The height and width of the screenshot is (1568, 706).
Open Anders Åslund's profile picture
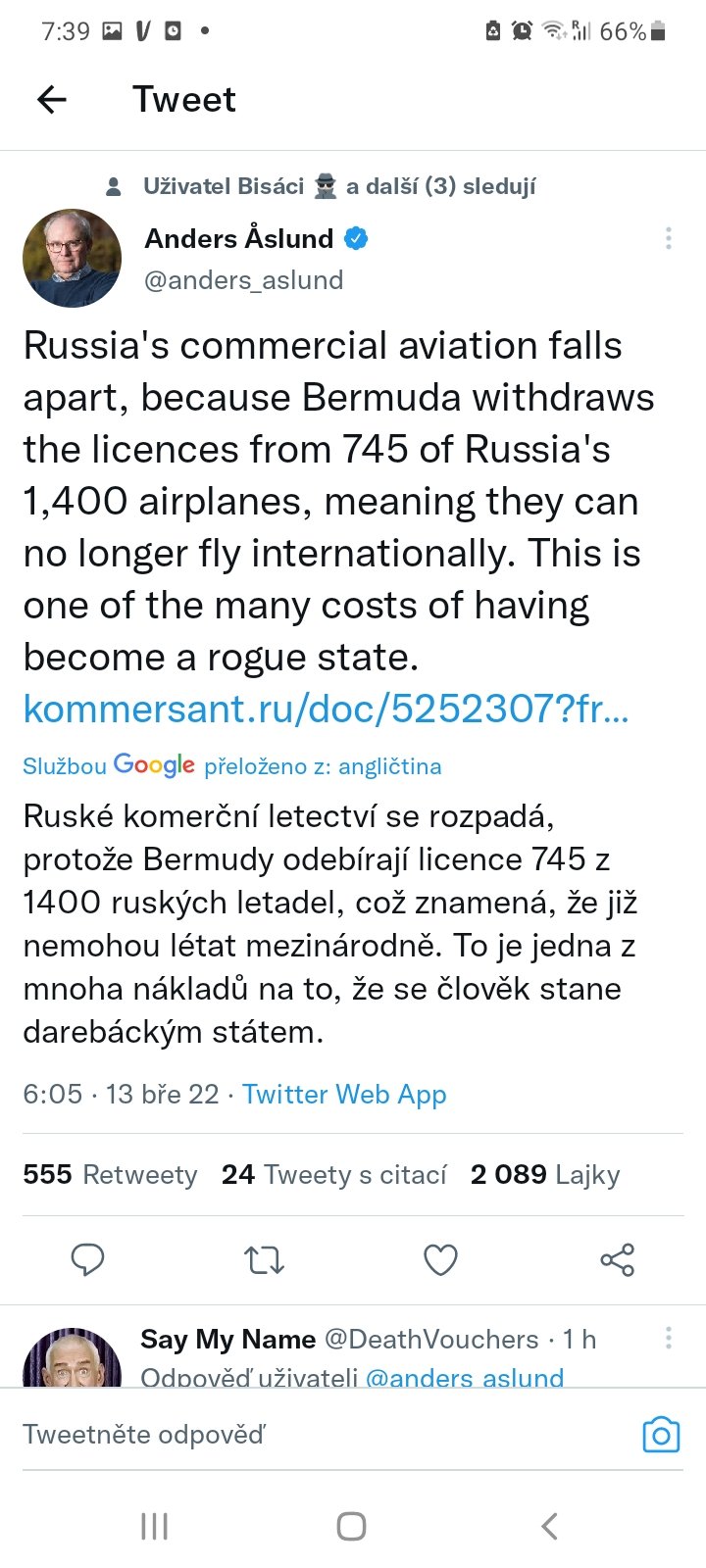72,258
